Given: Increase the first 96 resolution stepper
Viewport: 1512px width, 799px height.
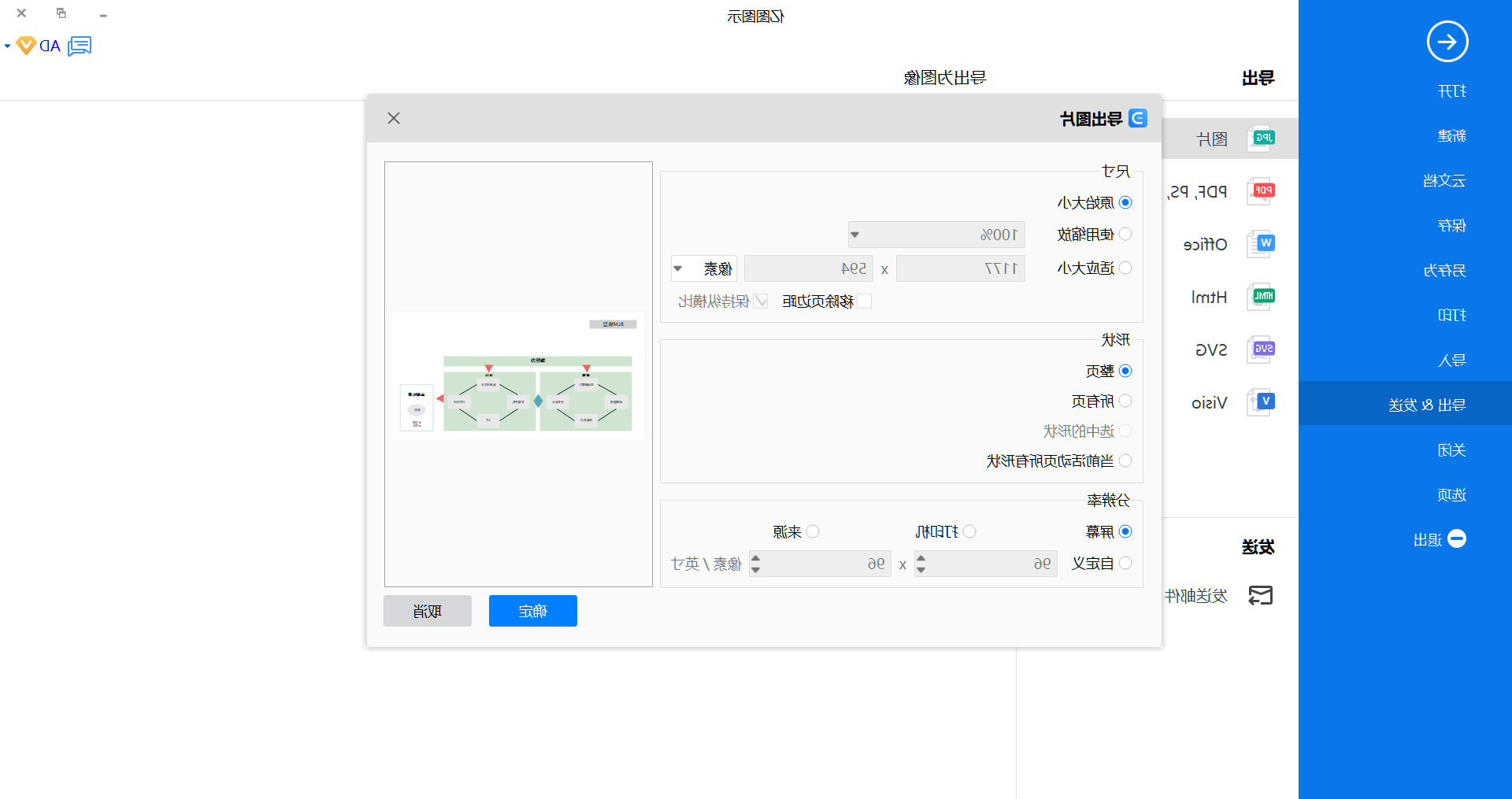Looking at the screenshot, I should click(x=921, y=558).
